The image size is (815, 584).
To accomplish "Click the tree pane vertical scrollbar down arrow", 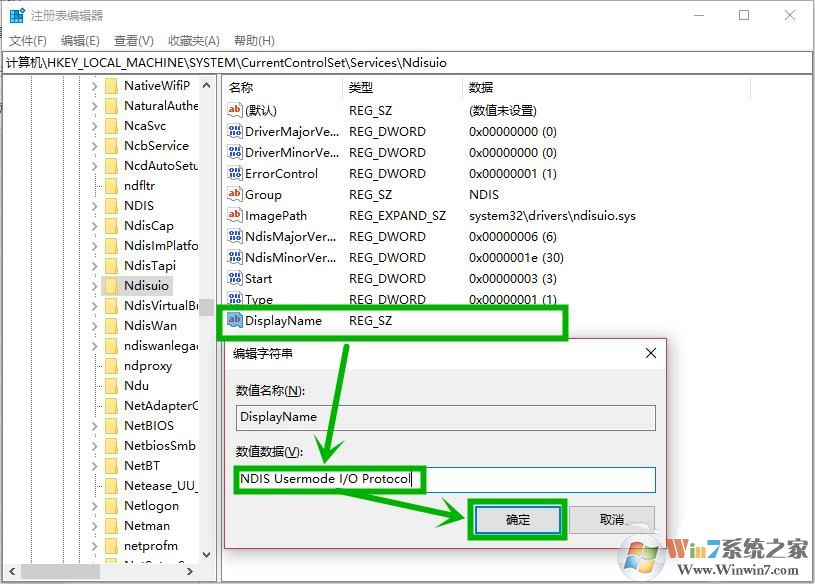I will (x=207, y=554).
